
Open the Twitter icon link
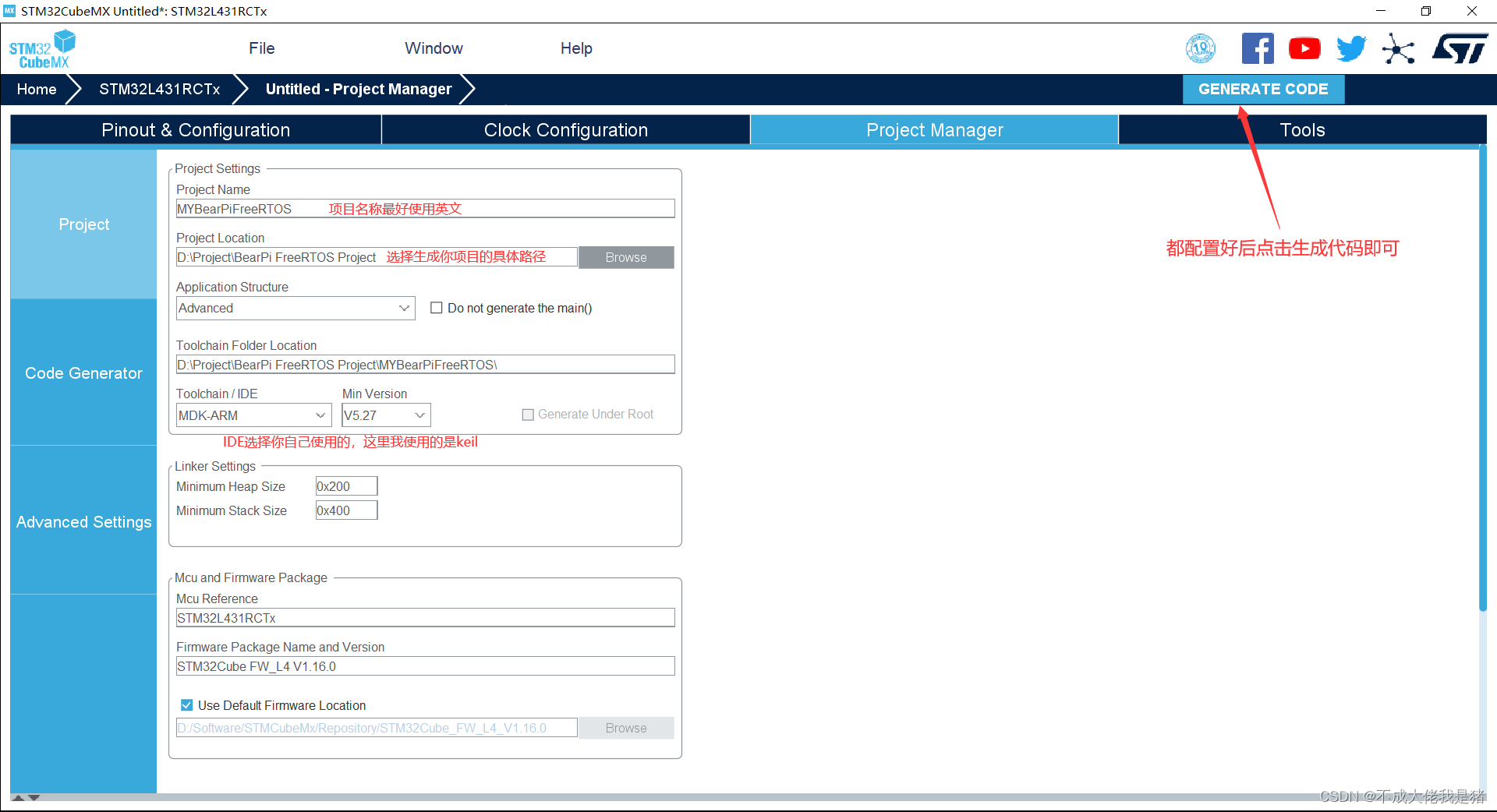[1351, 49]
